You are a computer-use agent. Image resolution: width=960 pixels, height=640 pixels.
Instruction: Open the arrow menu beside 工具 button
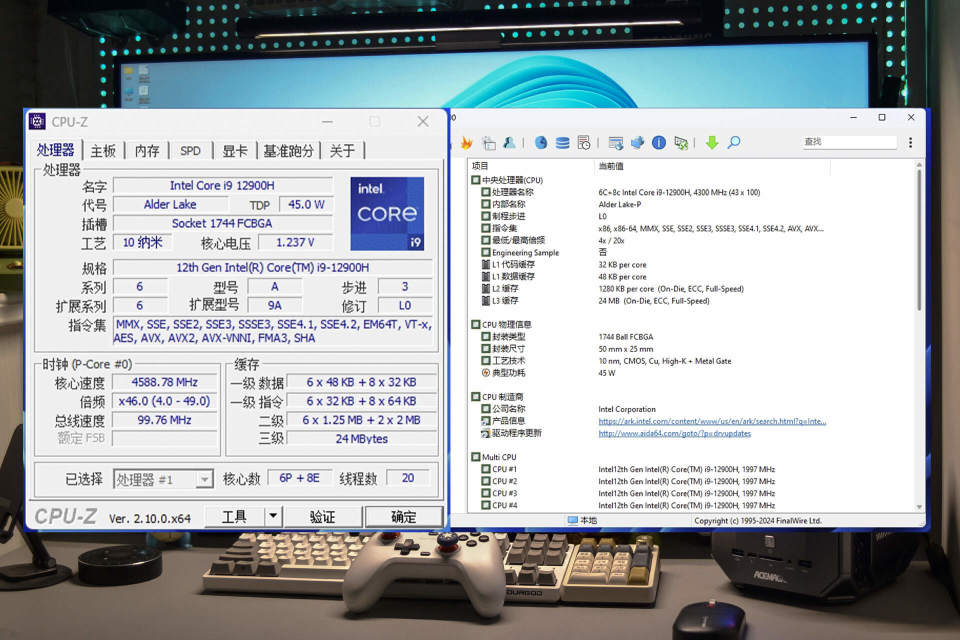tap(273, 516)
